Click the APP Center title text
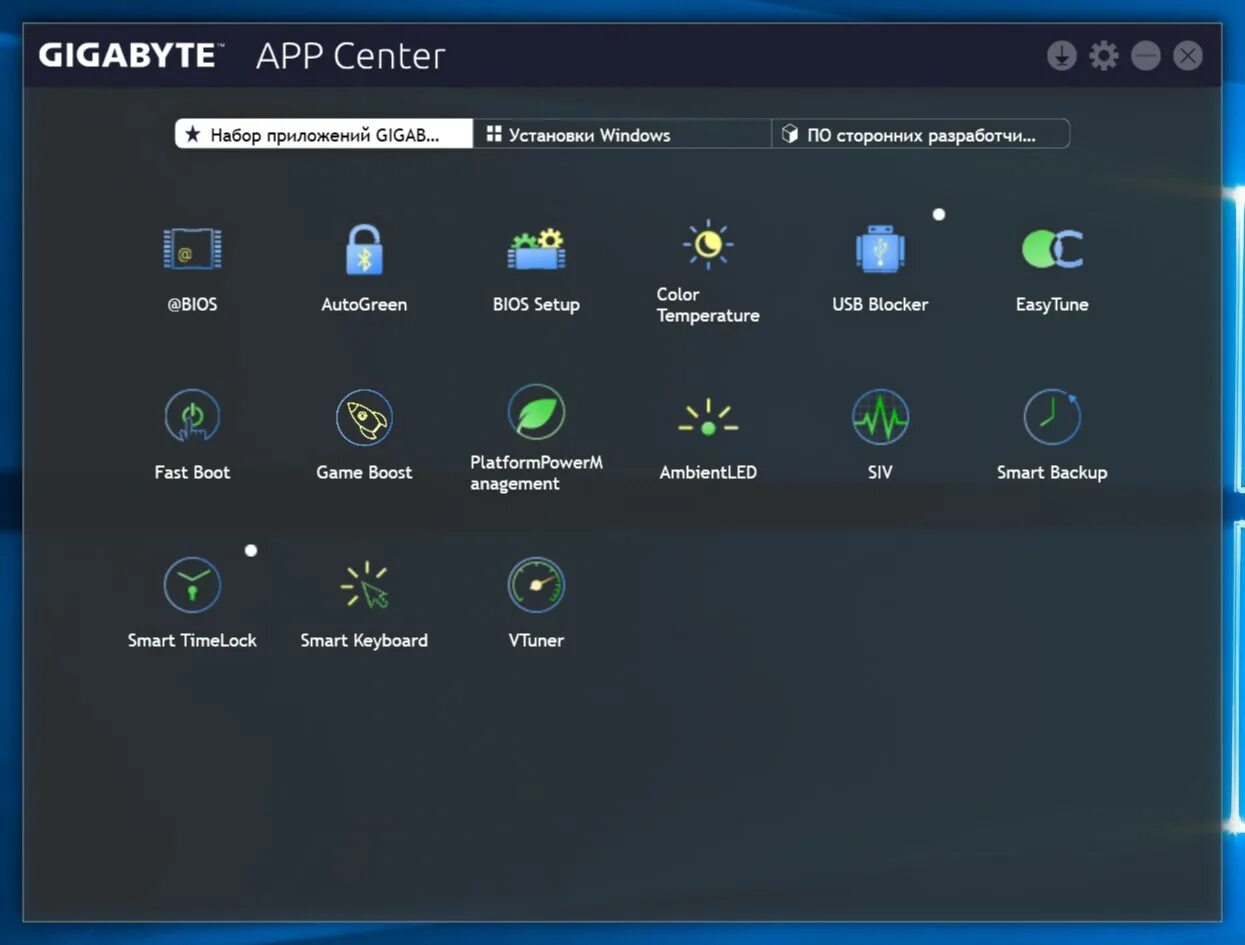 tap(350, 56)
